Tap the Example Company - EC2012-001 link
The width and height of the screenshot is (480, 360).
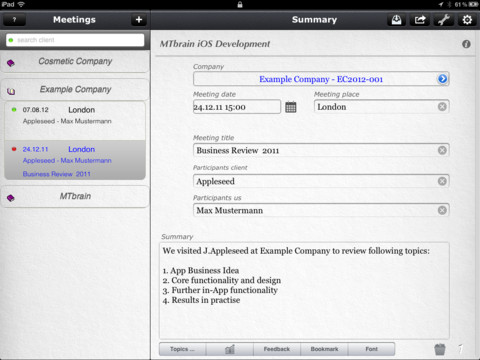pyautogui.click(x=321, y=79)
